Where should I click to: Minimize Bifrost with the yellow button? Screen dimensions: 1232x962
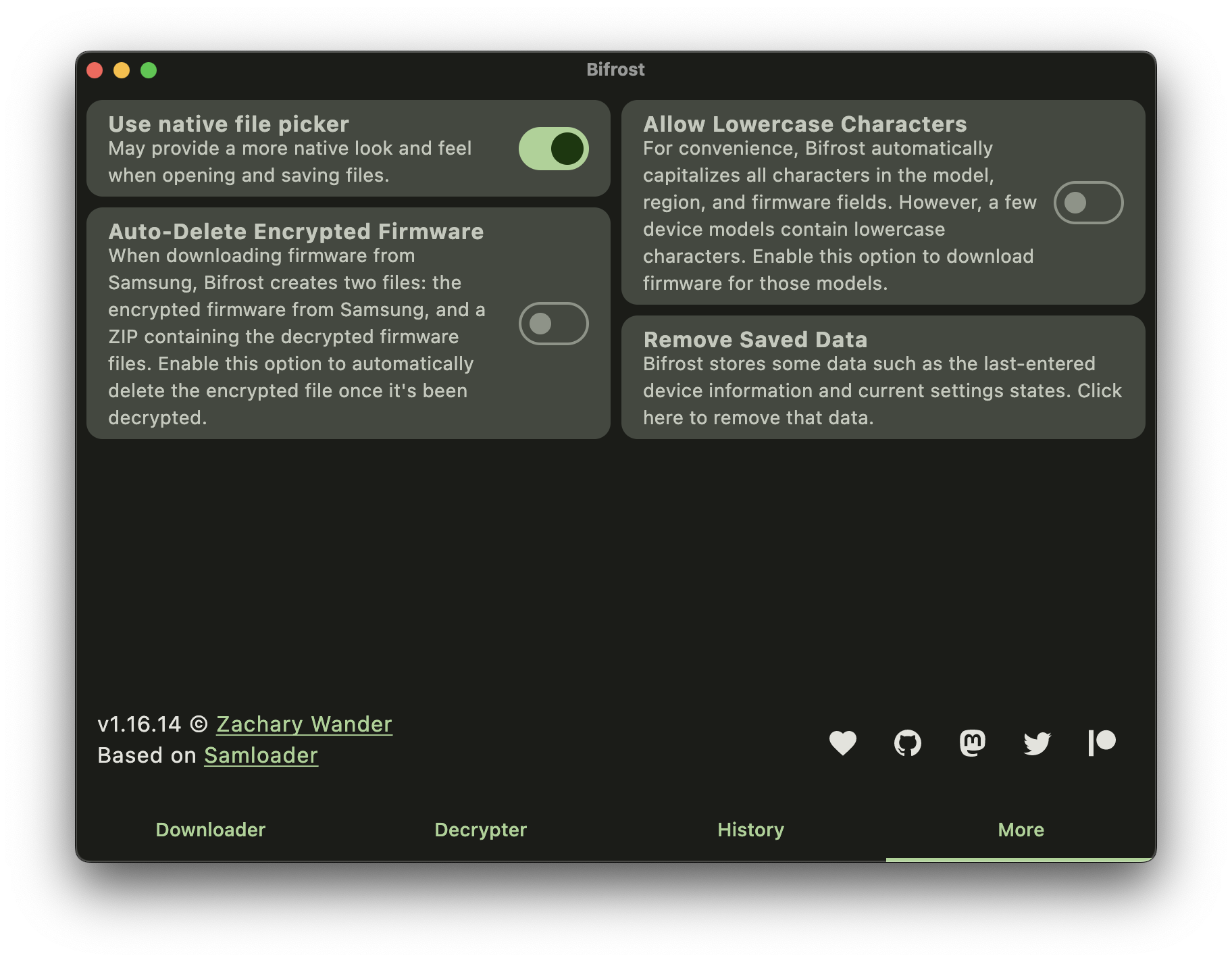pos(122,70)
